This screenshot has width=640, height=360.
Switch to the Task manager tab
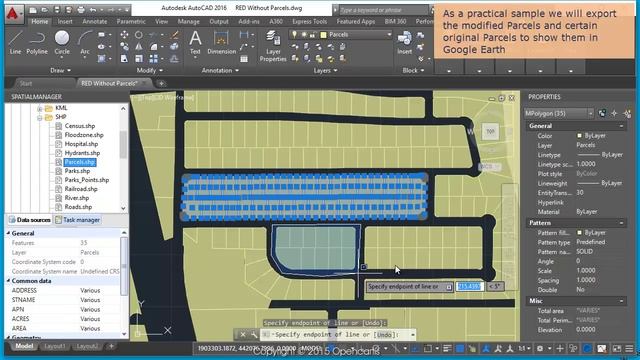pyautogui.click(x=78, y=220)
